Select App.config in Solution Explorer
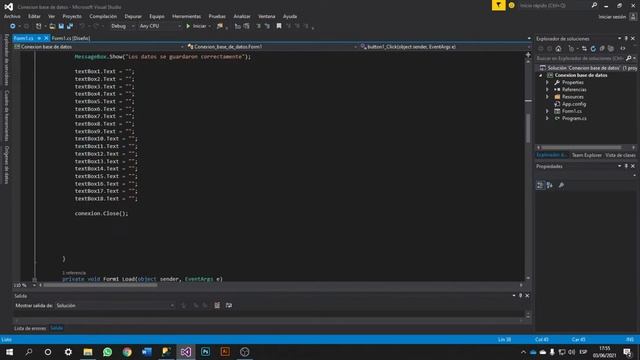This screenshot has height=360, width=640. tap(573, 104)
